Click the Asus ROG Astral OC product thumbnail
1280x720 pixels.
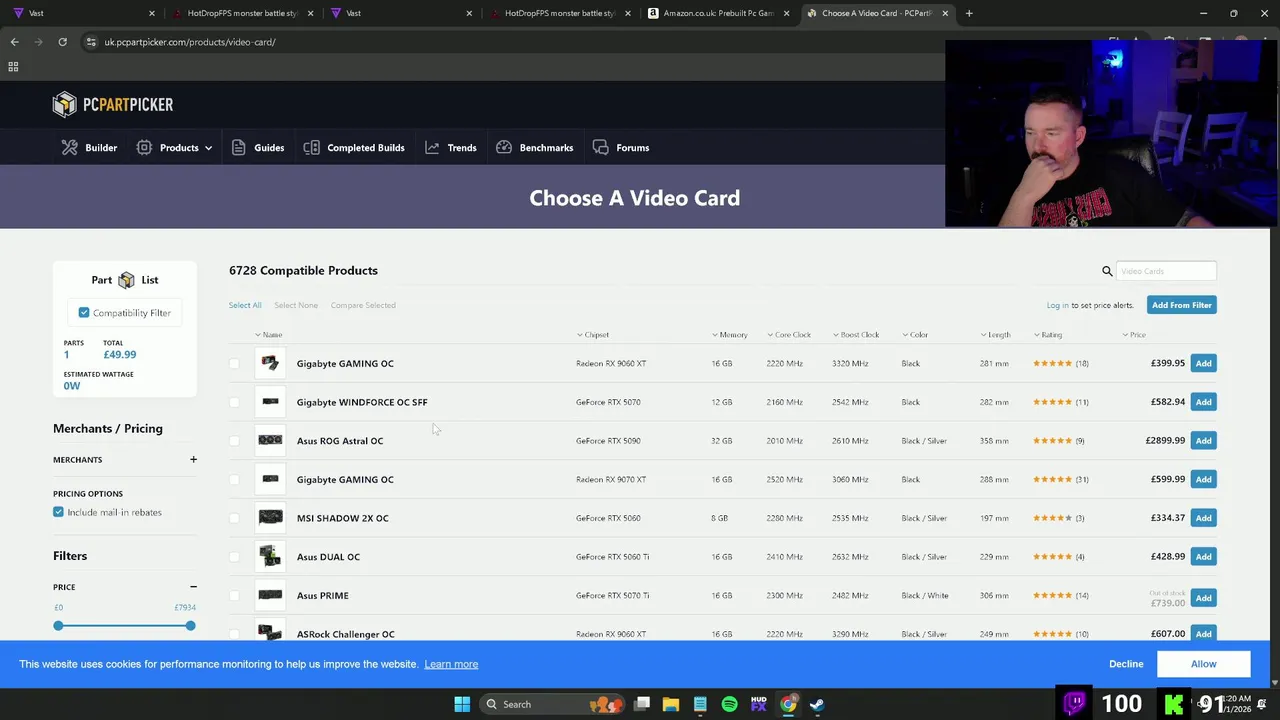pyautogui.click(x=270, y=440)
